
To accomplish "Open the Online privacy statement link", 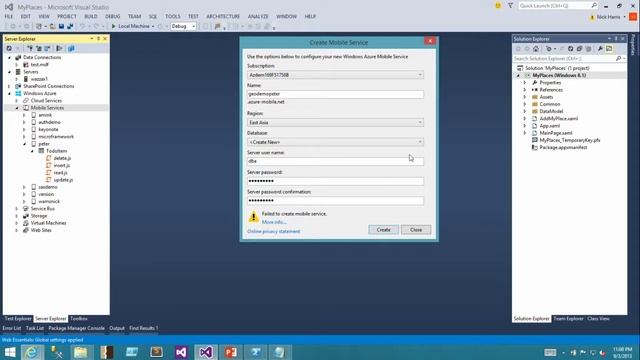I will click(273, 231).
